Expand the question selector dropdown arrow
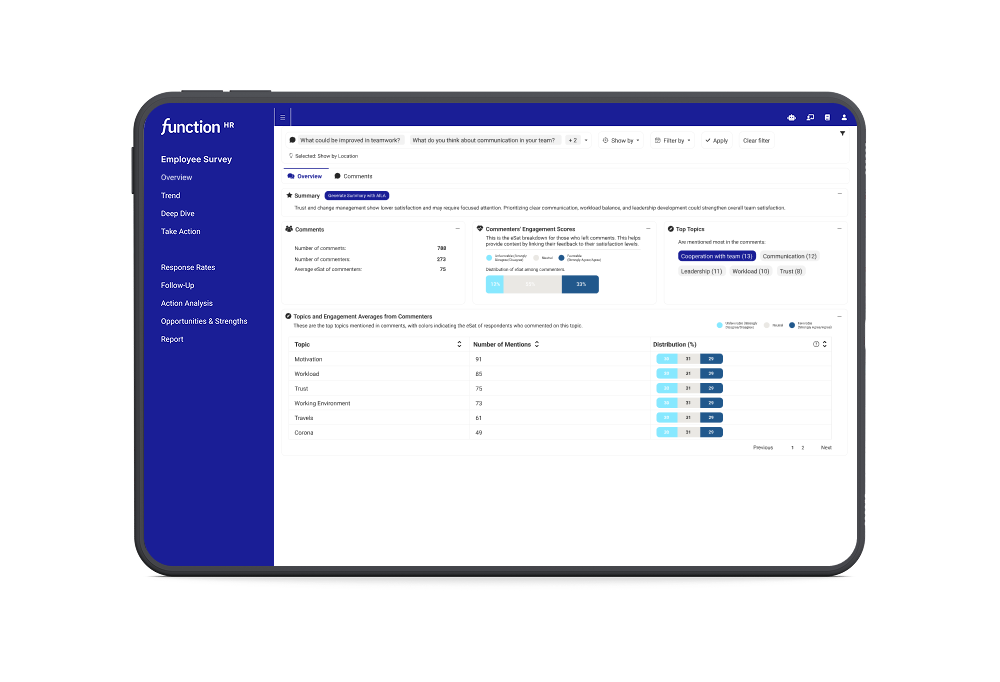 586,140
